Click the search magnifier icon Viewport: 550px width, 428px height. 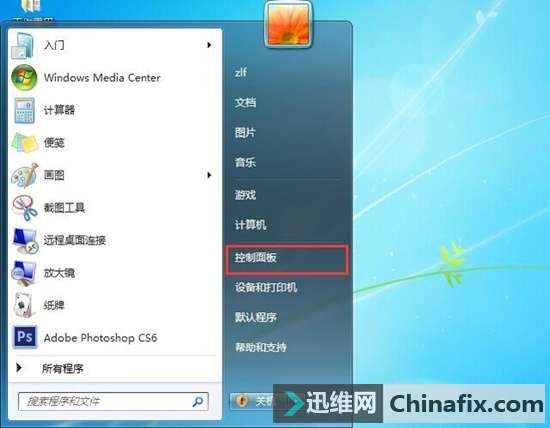pyautogui.click(x=198, y=401)
